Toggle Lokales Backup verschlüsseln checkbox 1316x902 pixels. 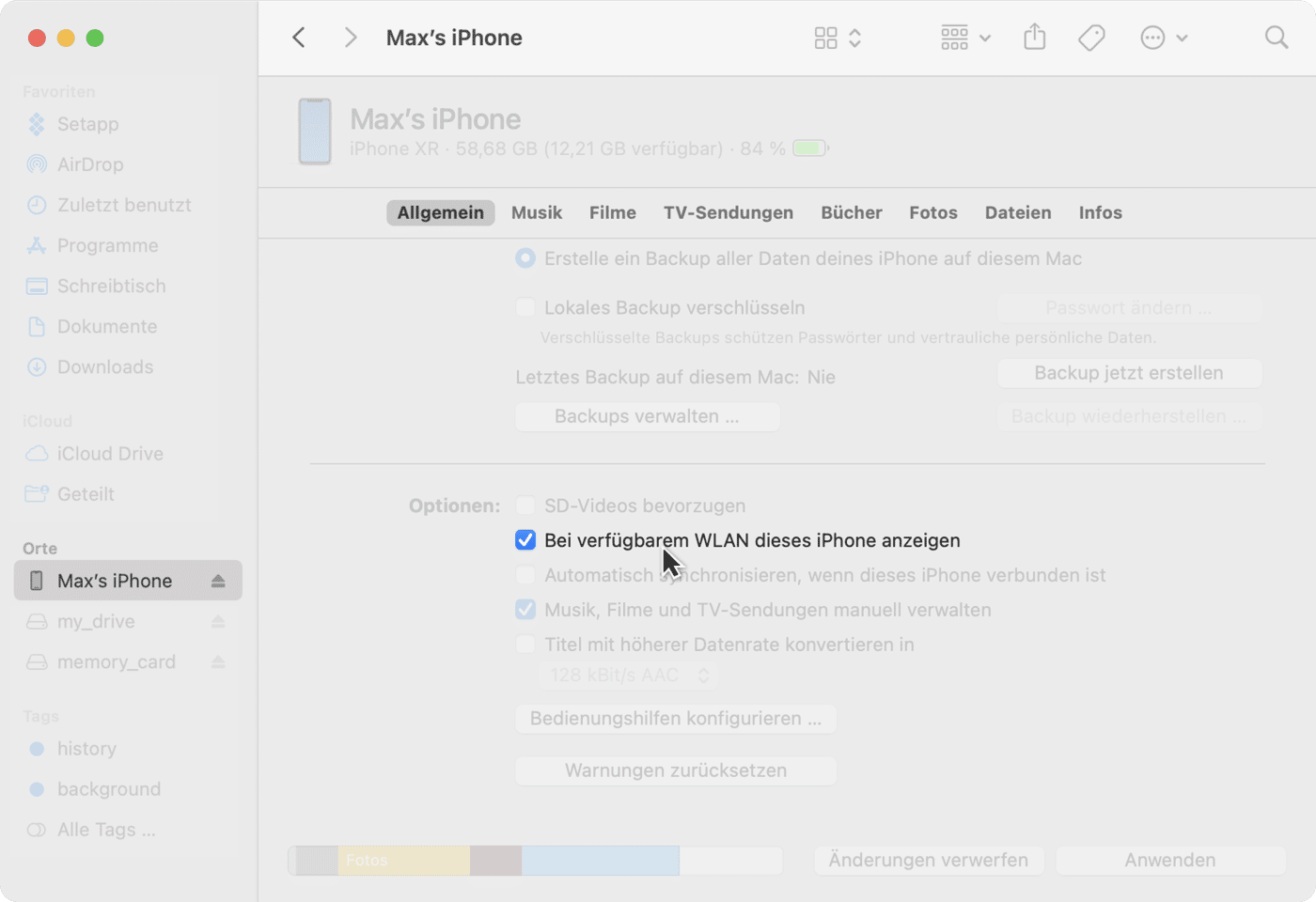click(x=525, y=307)
